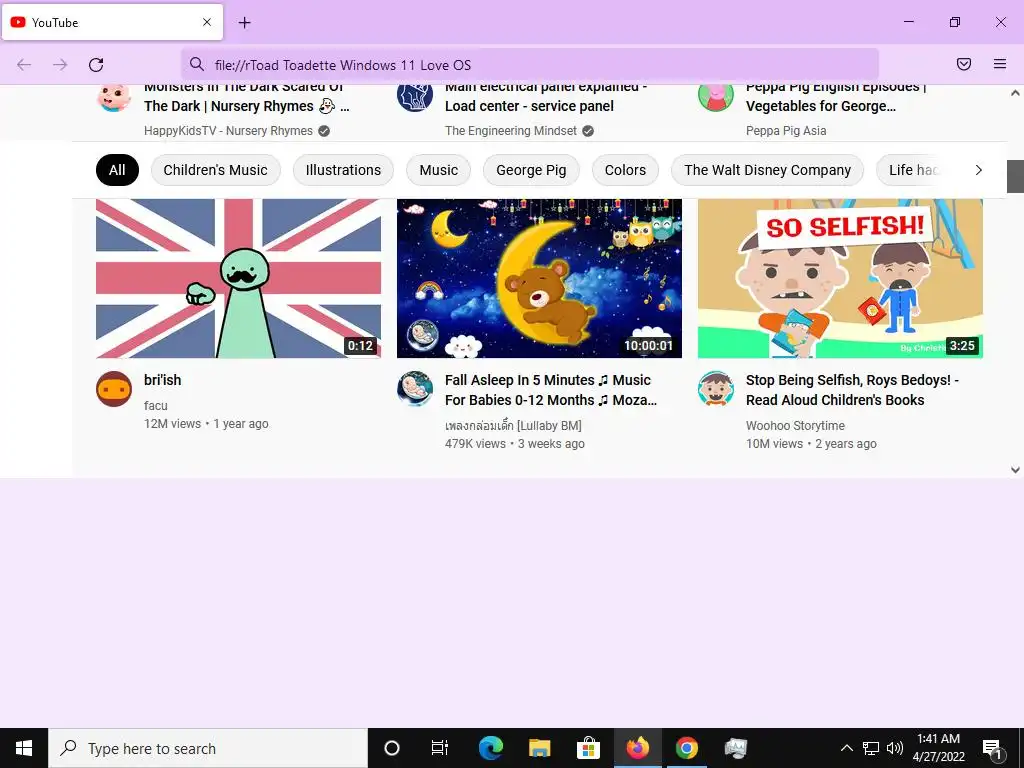Filter by Music chip

tap(438, 170)
